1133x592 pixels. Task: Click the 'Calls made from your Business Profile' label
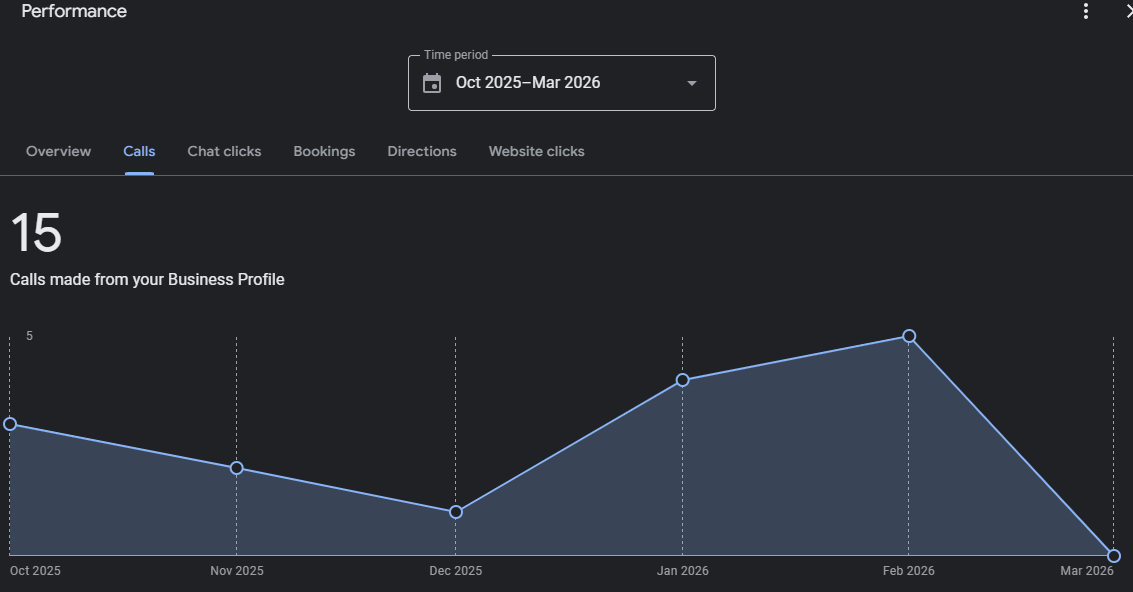click(147, 280)
